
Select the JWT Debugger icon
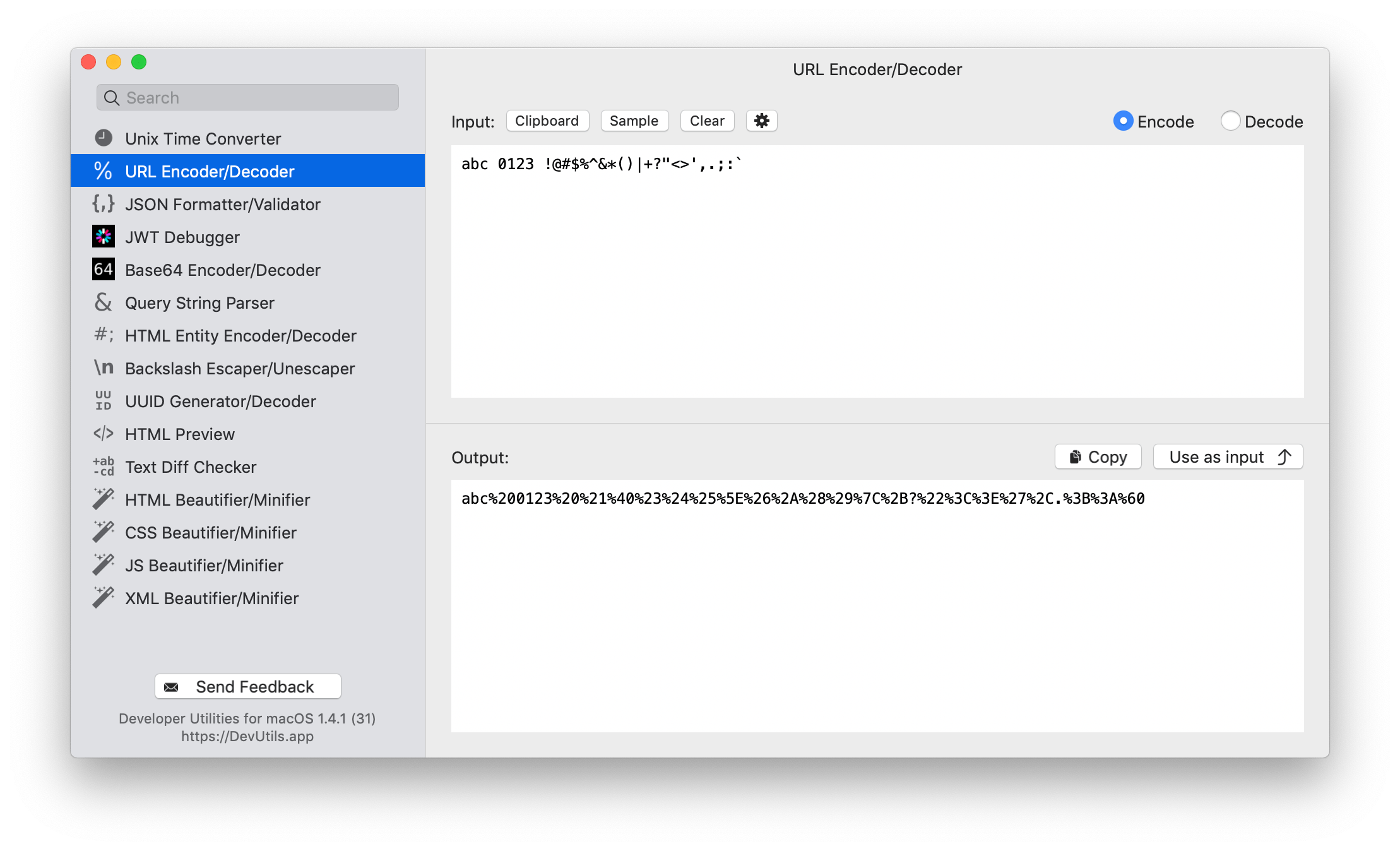coord(104,236)
